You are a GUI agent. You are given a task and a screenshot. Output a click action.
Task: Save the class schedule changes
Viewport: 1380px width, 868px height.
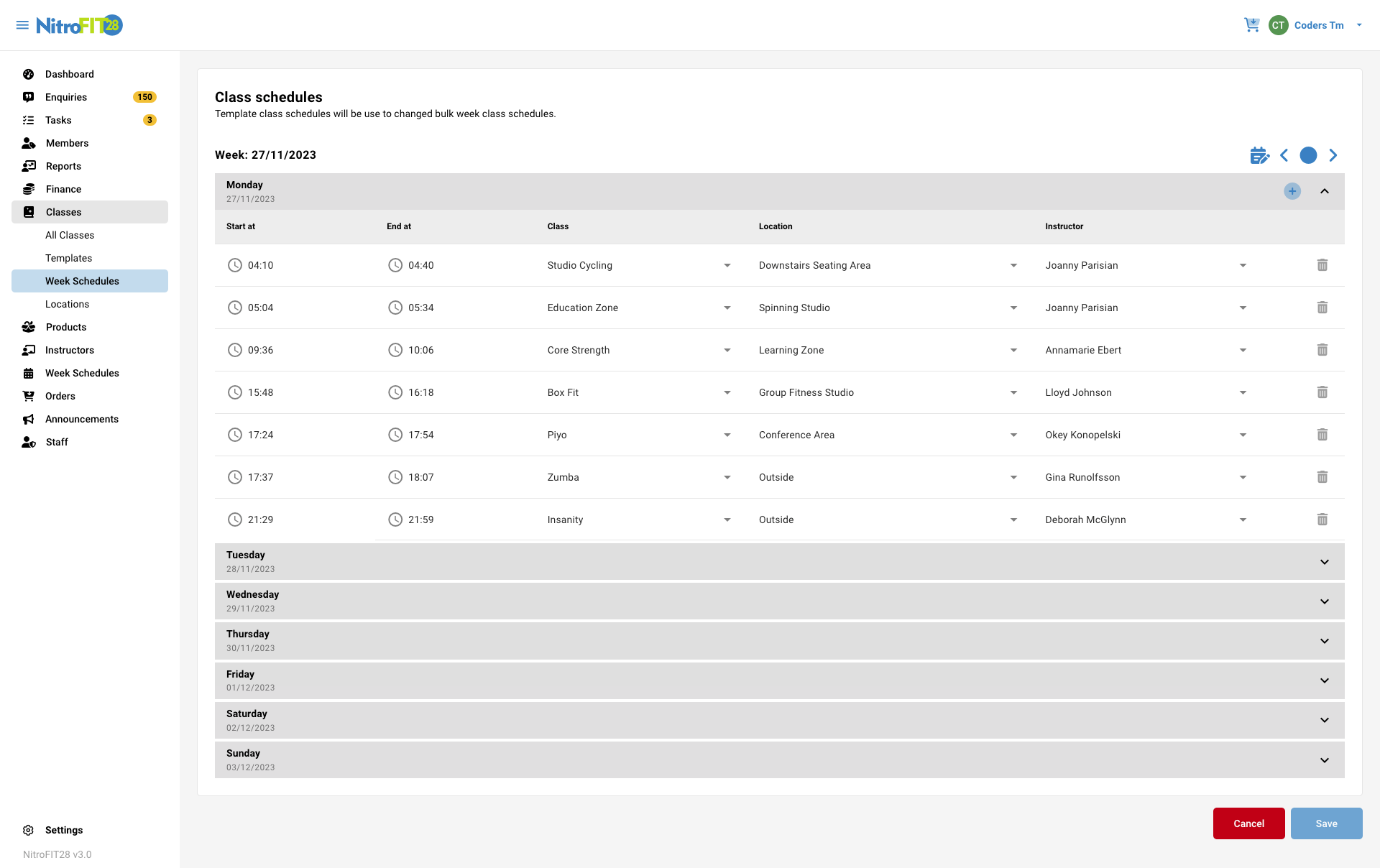[1326, 823]
